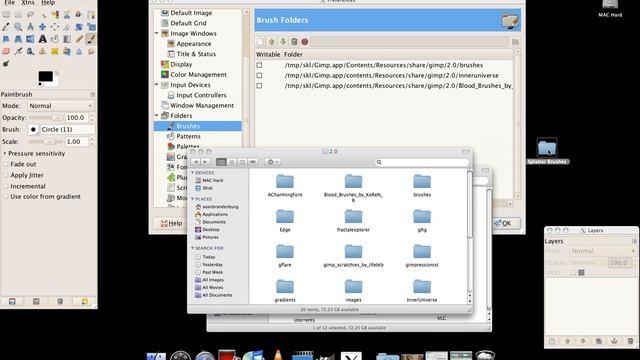Select Patterns in preferences tree
The image size is (640, 360).
pyautogui.click(x=188, y=136)
